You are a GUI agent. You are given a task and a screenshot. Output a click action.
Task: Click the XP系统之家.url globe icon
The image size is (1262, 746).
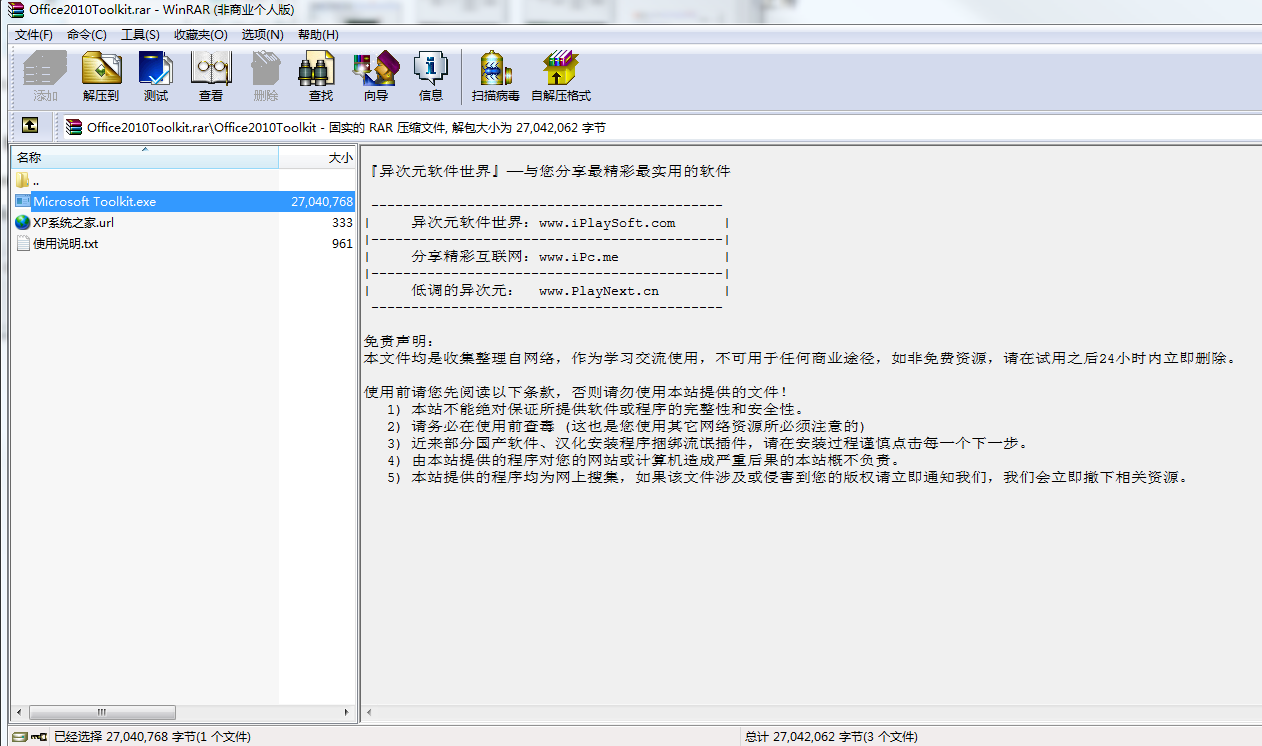(23, 222)
